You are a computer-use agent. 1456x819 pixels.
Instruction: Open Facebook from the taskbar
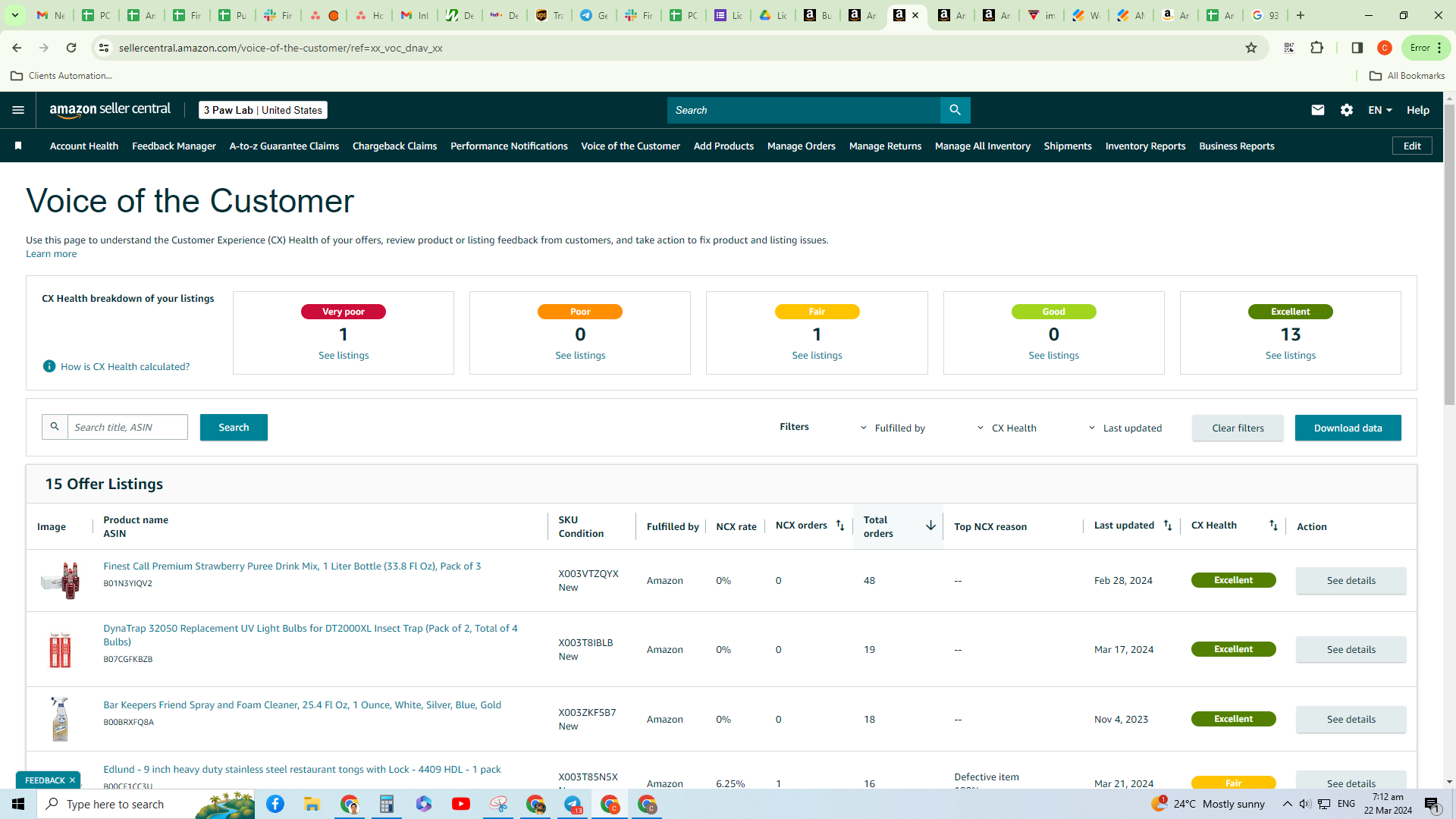(275, 804)
